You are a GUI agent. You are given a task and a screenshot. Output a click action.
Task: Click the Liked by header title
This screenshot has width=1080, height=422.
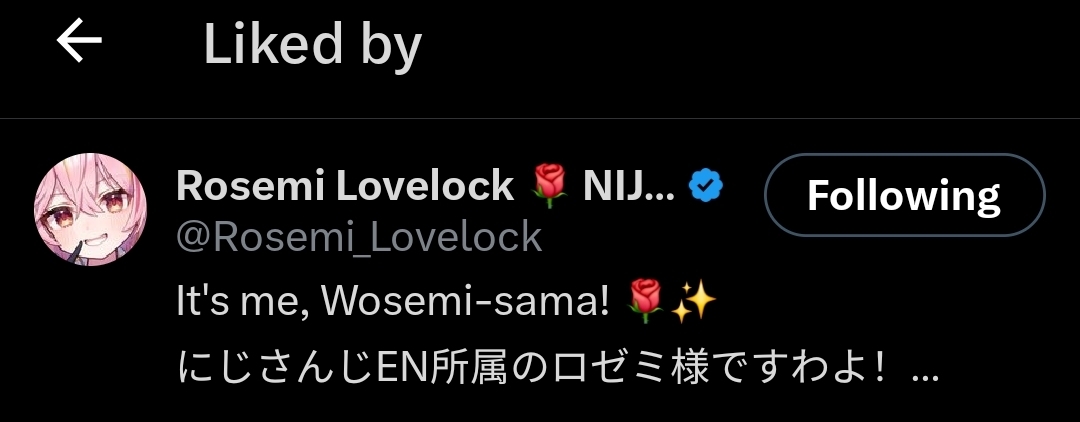[x=313, y=45]
